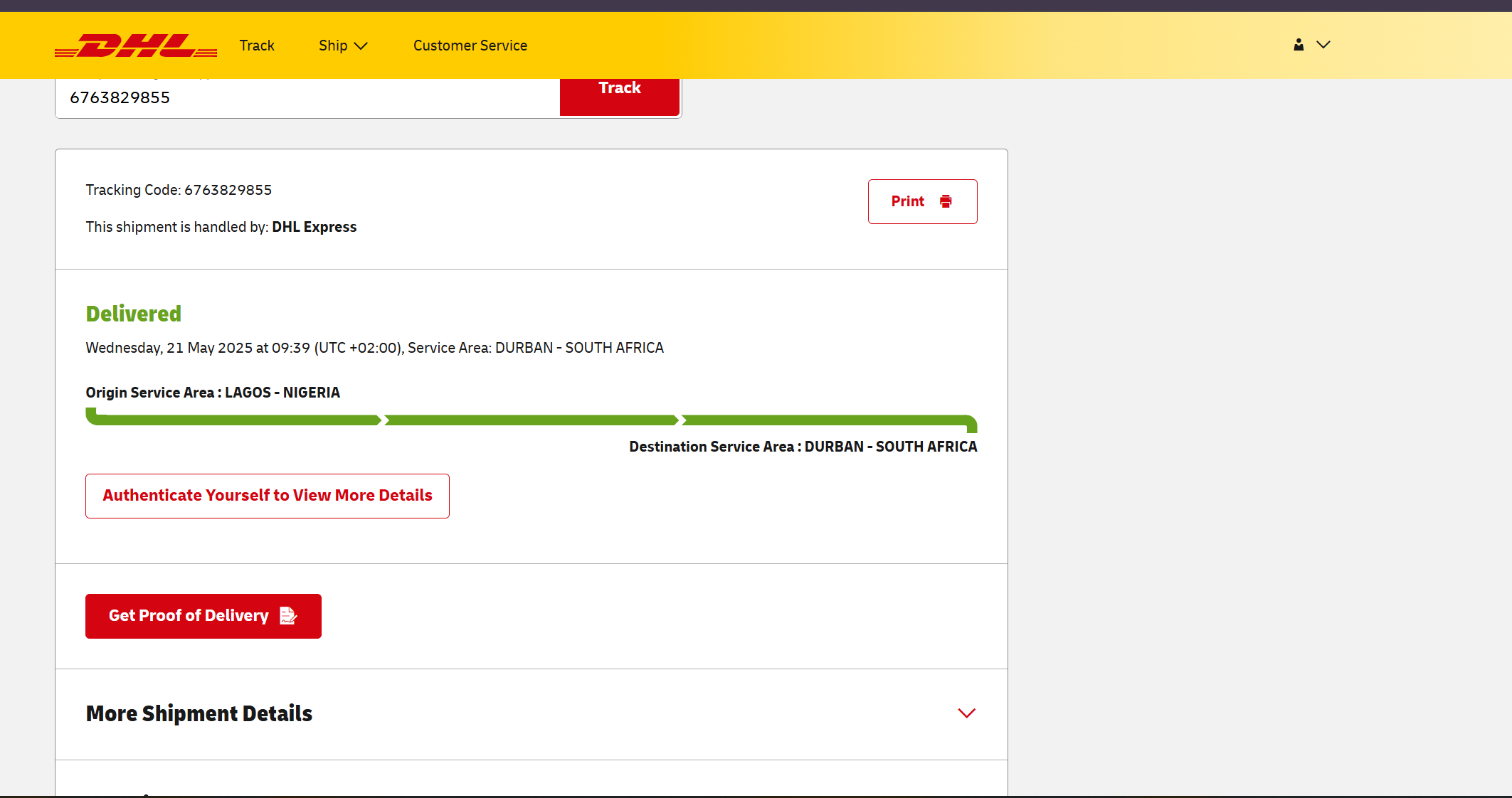Expand the account dropdown chevron
1512x798 pixels.
coord(1323,45)
